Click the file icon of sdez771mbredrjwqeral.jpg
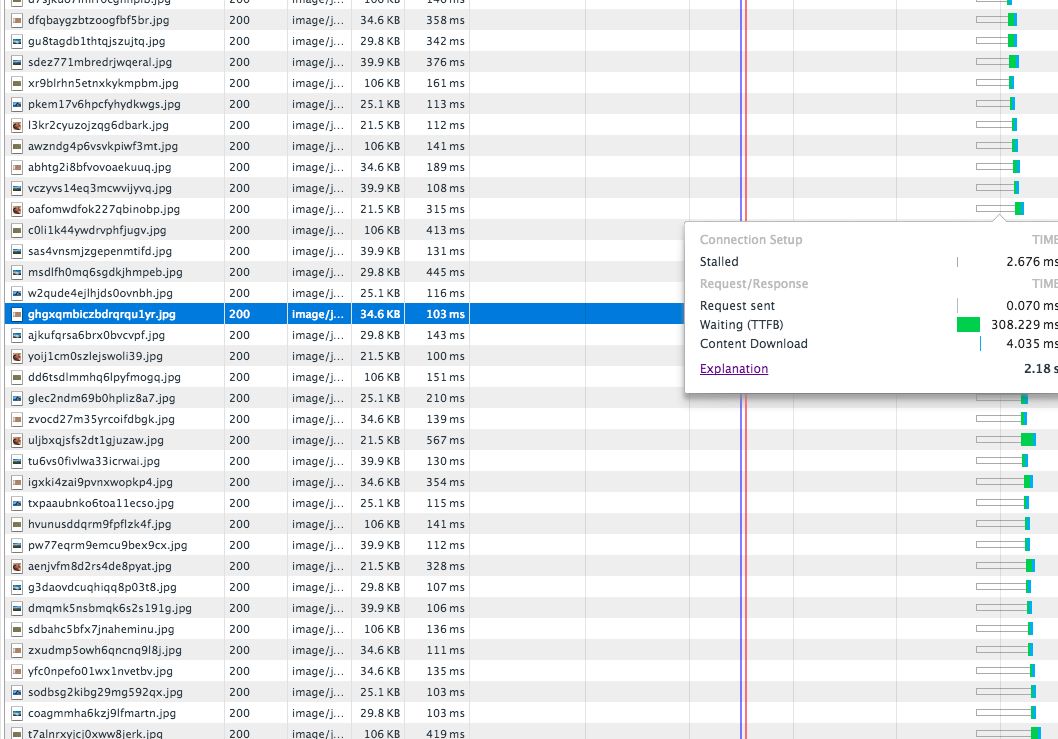 coord(17,62)
